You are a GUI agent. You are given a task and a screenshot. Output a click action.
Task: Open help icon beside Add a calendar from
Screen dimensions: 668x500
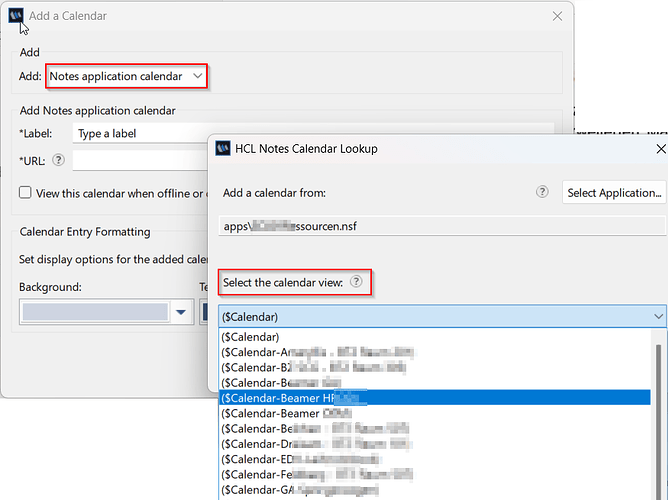(542, 192)
